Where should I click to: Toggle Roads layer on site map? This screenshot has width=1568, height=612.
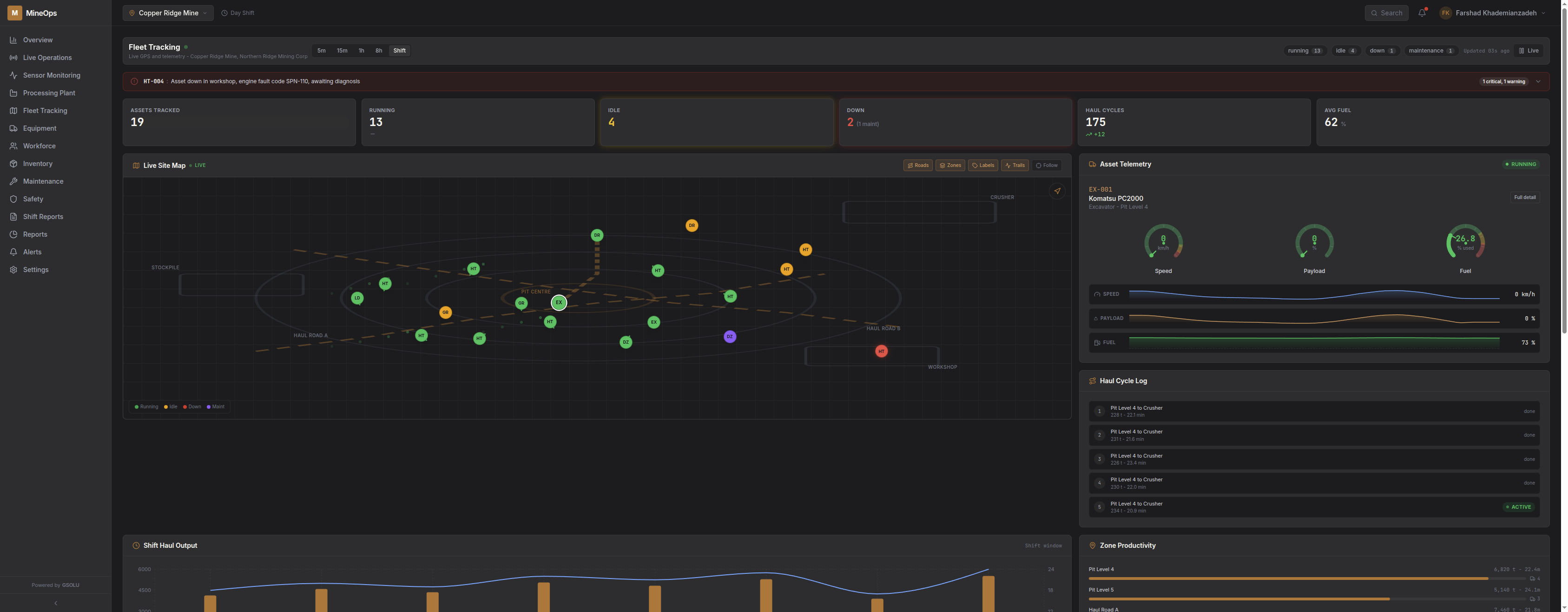point(918,166)
